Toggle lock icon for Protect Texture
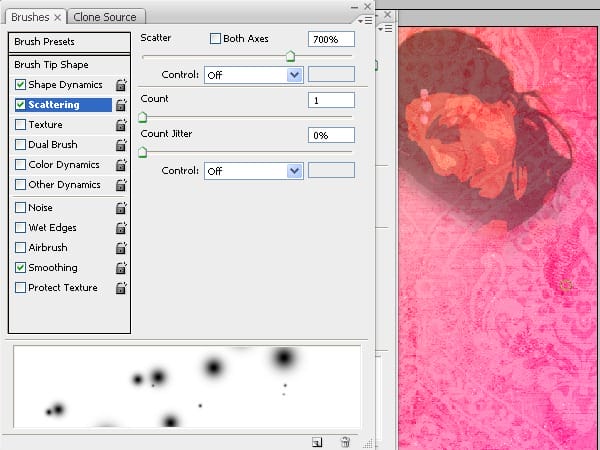 (121, 288)
